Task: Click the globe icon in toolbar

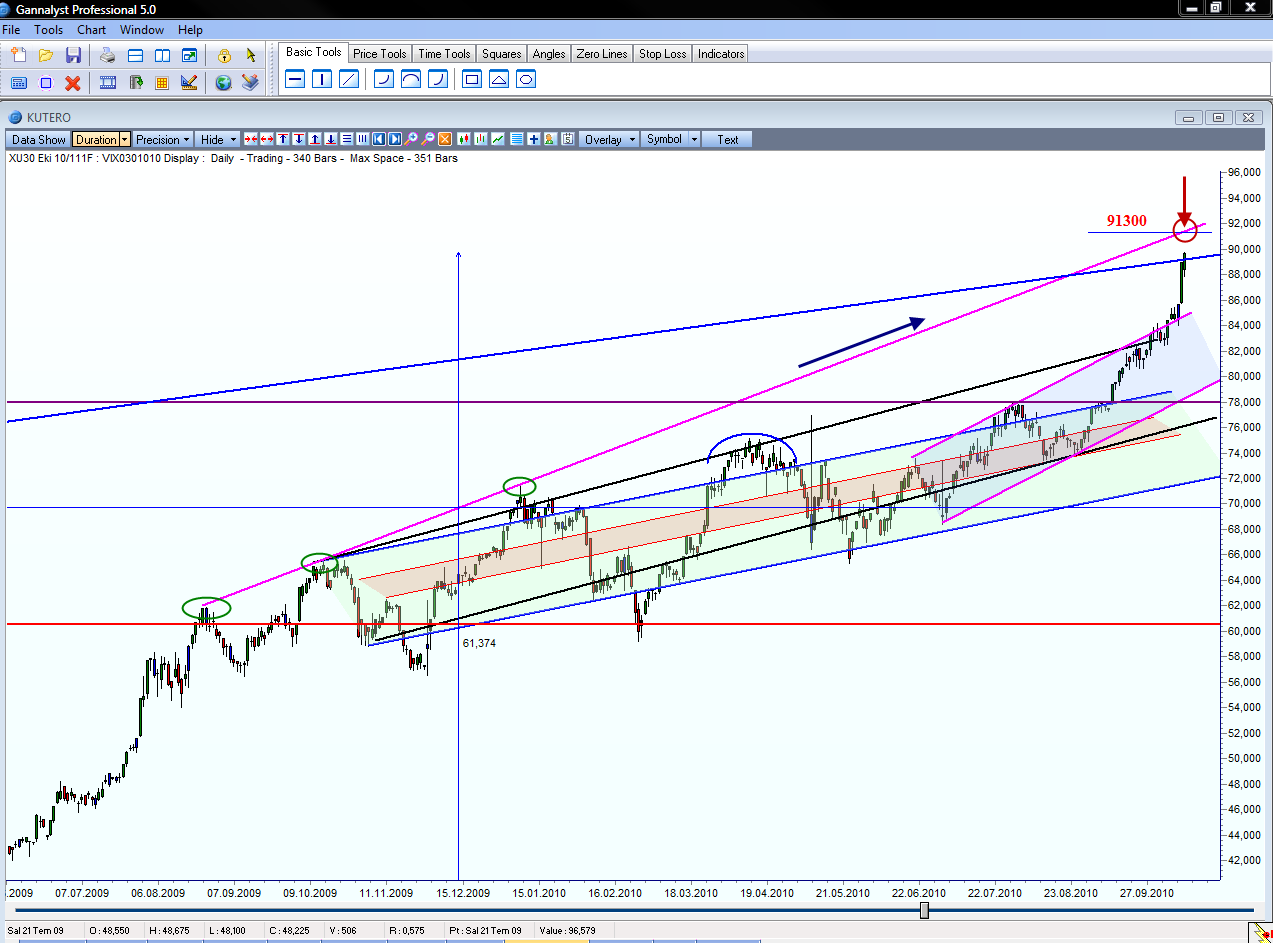Action: 223,83
